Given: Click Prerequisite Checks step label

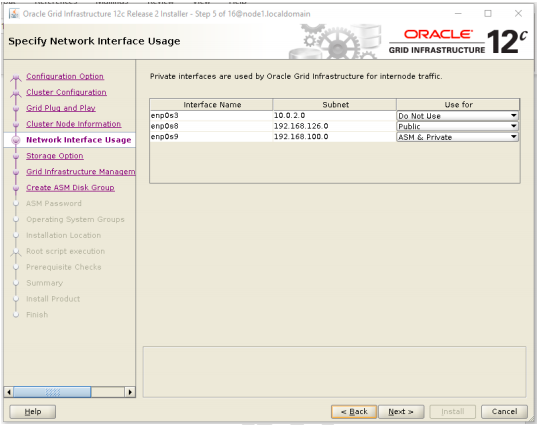Looking at the screenshot, I should click(64, 267).
